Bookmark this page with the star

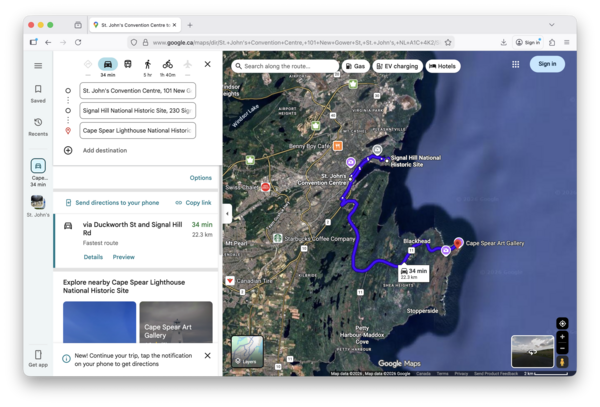click(x=448, y=42)
